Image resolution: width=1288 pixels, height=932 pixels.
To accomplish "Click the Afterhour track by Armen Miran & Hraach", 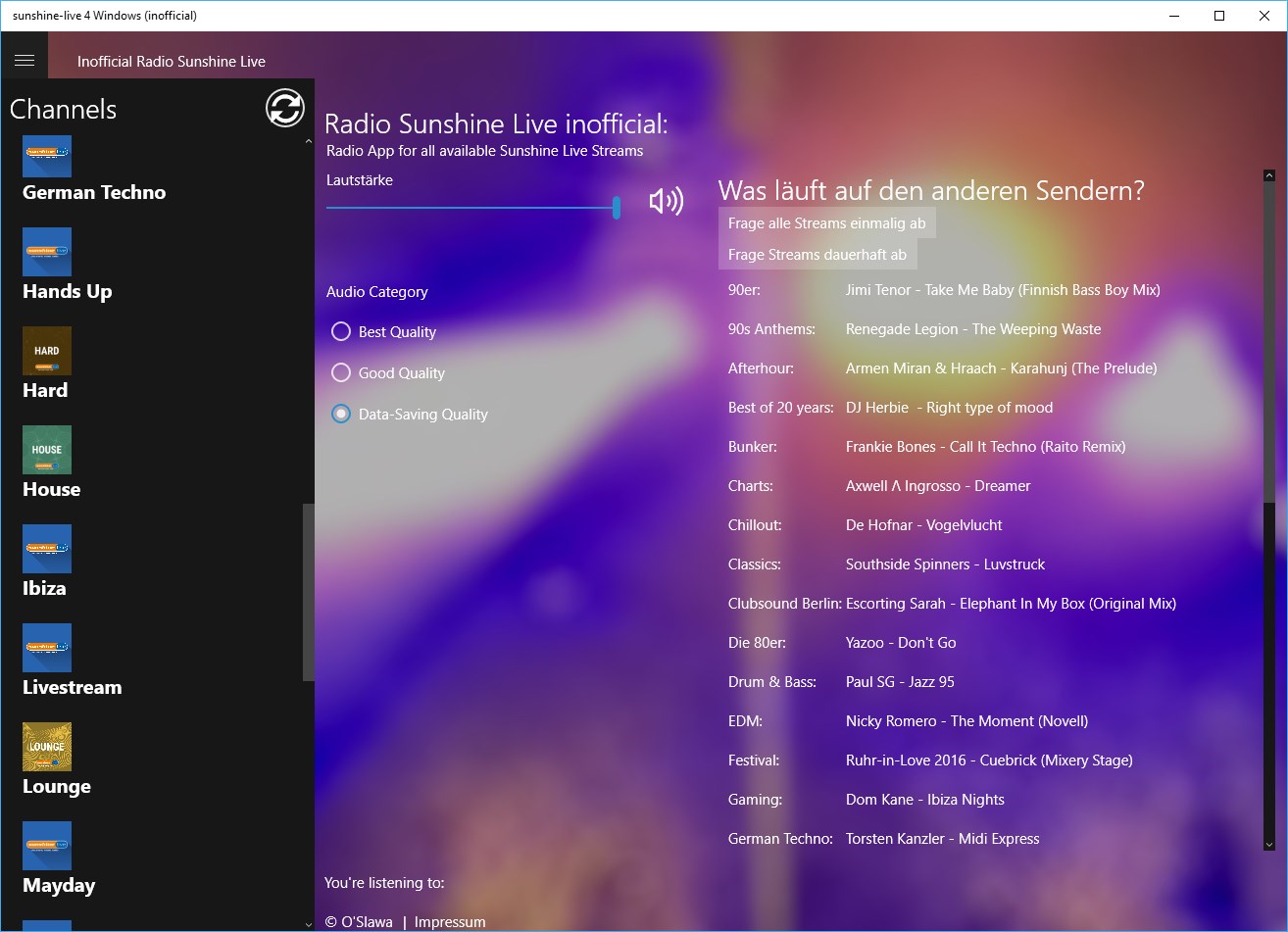I will tap(1001, 368).
